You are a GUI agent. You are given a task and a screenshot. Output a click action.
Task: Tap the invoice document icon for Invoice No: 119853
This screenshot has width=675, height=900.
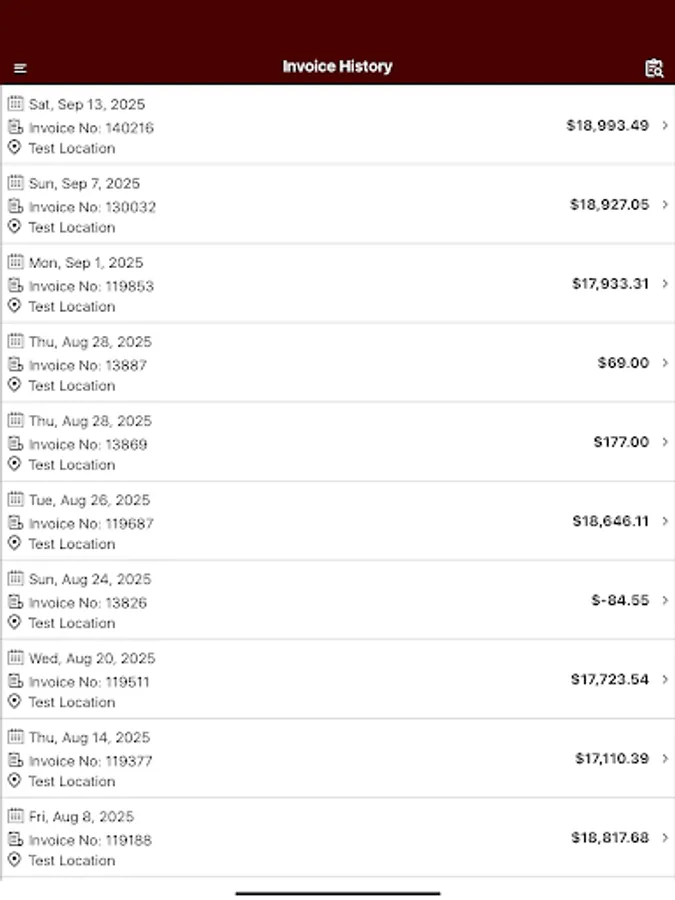17,285
